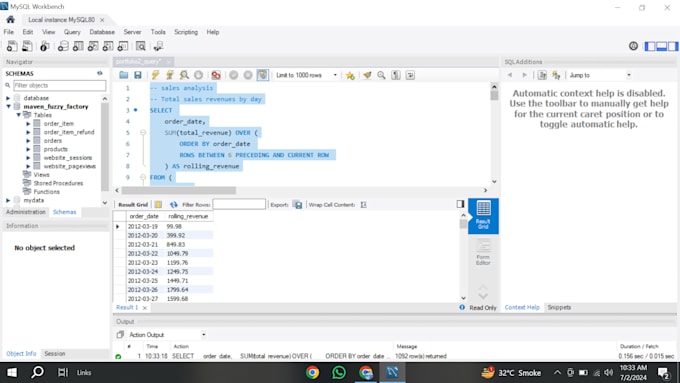The width and height of the screenshot is (680, 383).
Task: Open inspector for selected object icon
Action: 45,46
